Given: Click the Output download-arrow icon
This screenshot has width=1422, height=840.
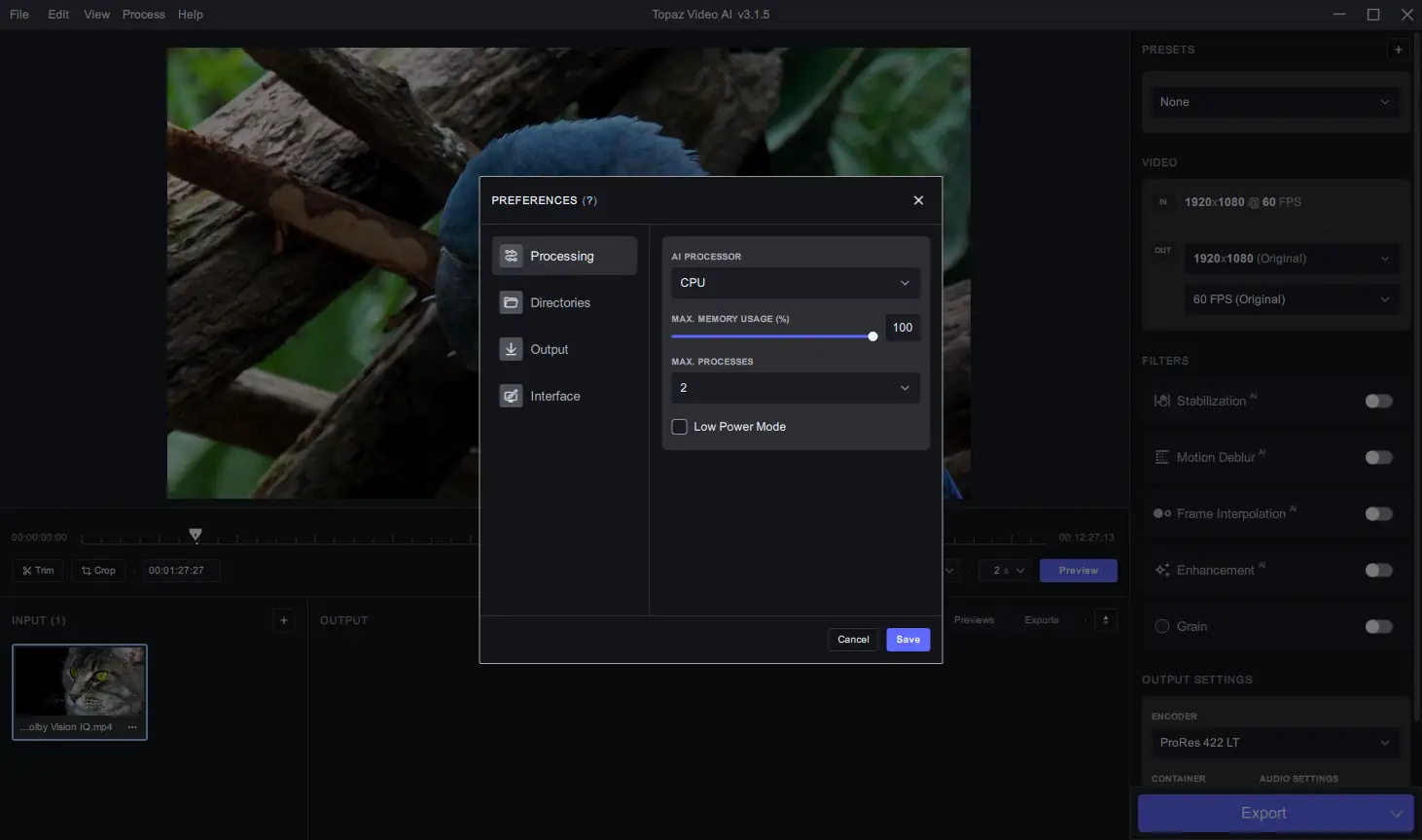Looking at the screenshot, I should 511,349.
